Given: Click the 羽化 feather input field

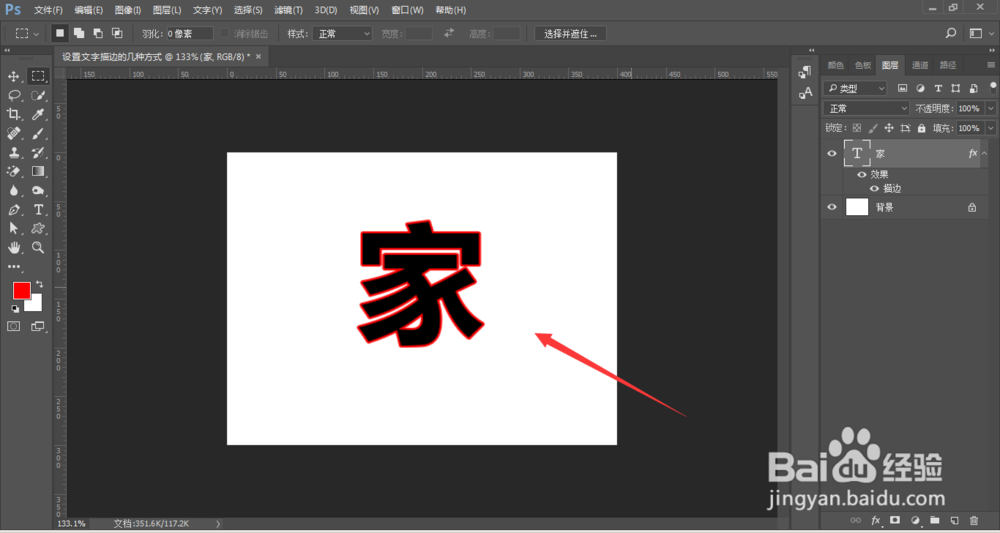Looking at the screenshot, I should (x=189, y=34).
